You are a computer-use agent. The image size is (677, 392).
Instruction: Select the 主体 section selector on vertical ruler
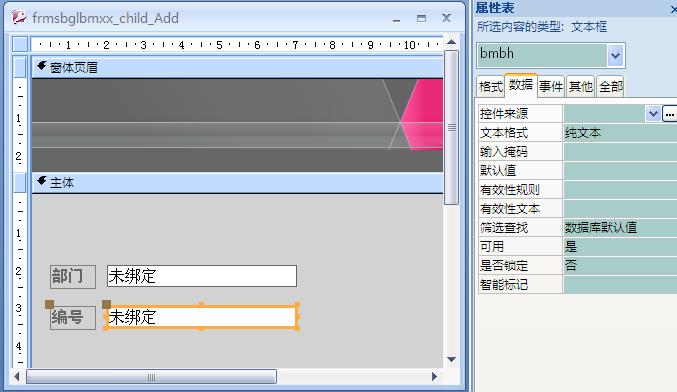[20, 183]
